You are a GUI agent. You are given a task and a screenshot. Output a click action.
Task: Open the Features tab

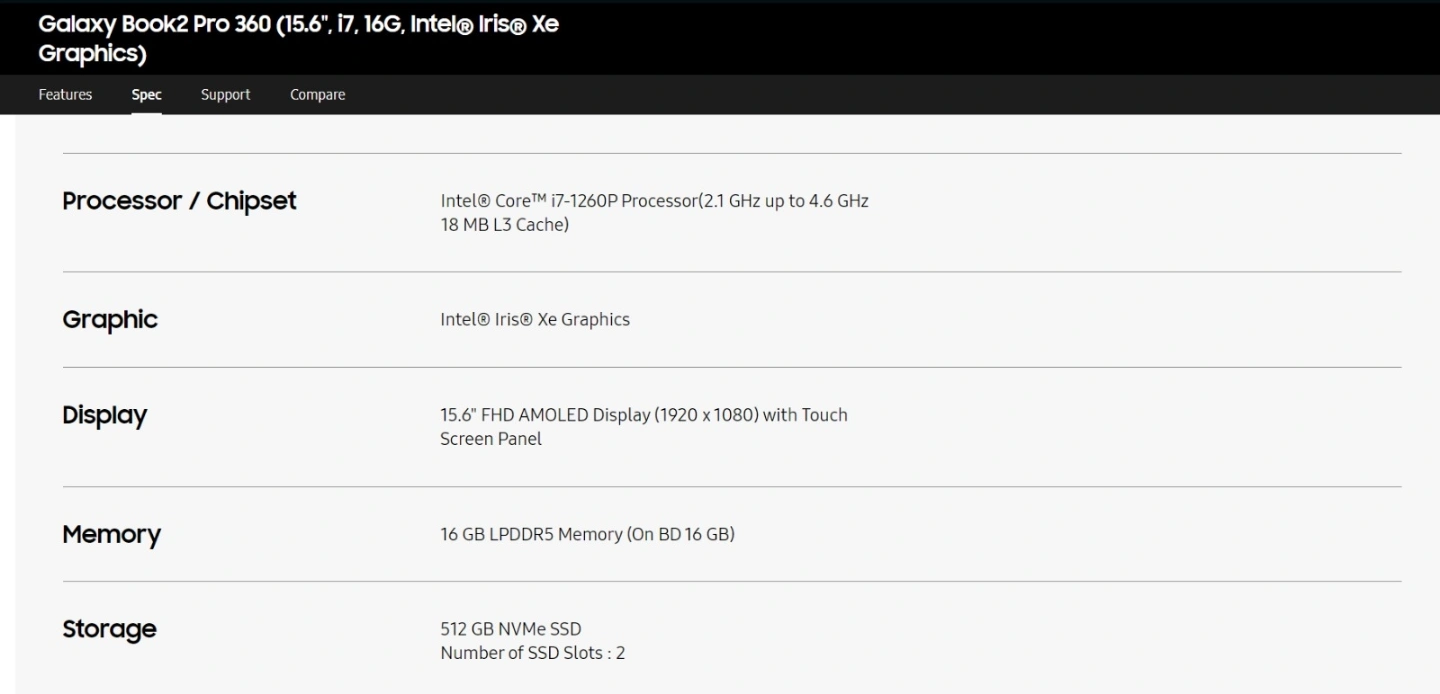(65, 95)
